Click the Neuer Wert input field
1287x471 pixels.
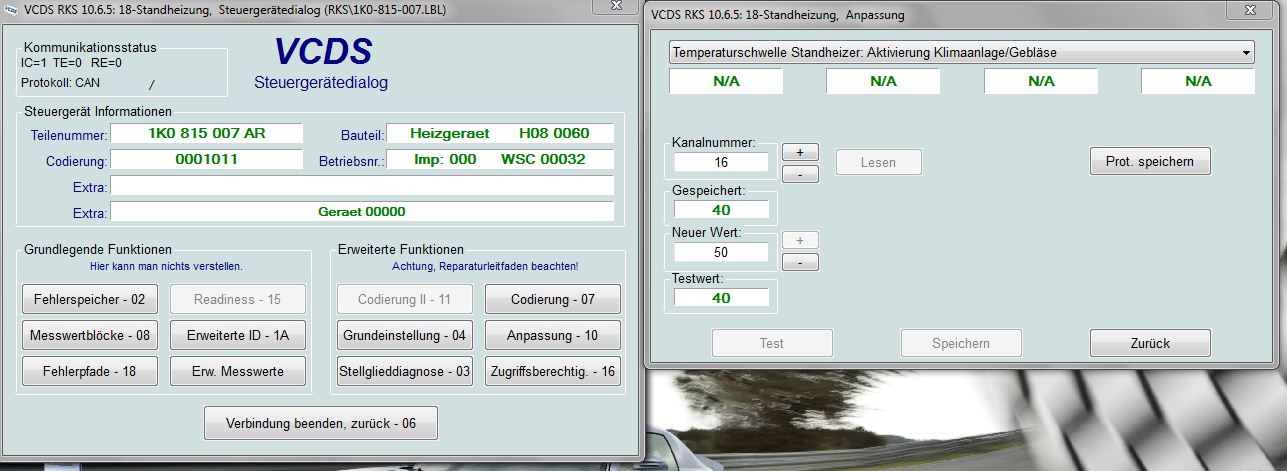pos(721,252)
